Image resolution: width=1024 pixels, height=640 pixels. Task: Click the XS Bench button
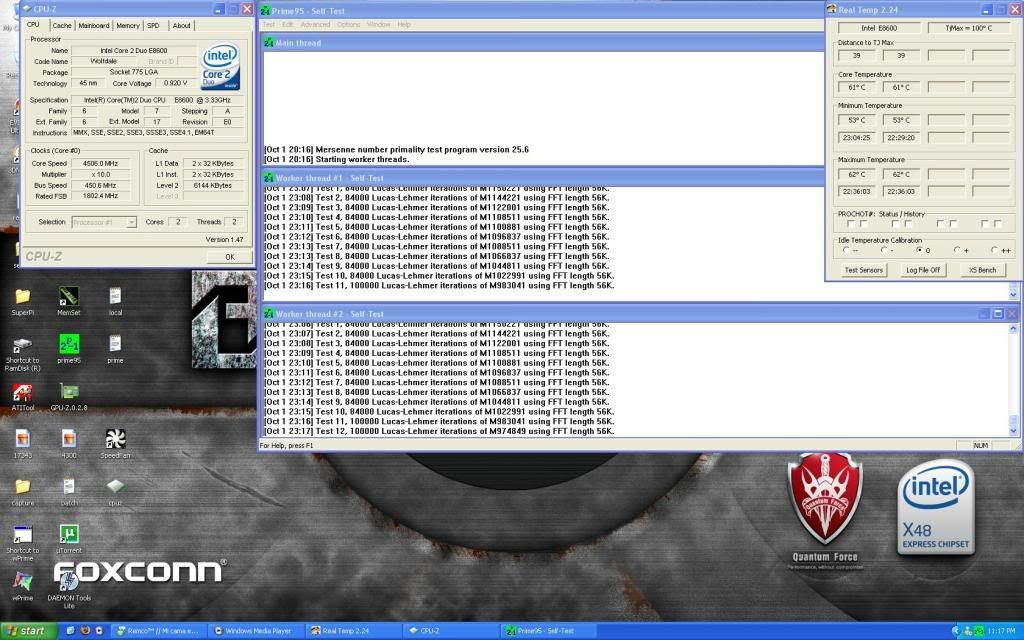tap(982, 270)
